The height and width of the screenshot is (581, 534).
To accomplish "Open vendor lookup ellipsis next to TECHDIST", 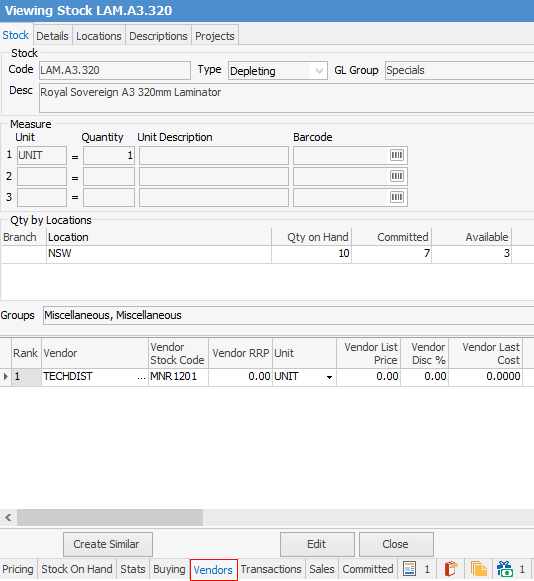I will point(141,377).
